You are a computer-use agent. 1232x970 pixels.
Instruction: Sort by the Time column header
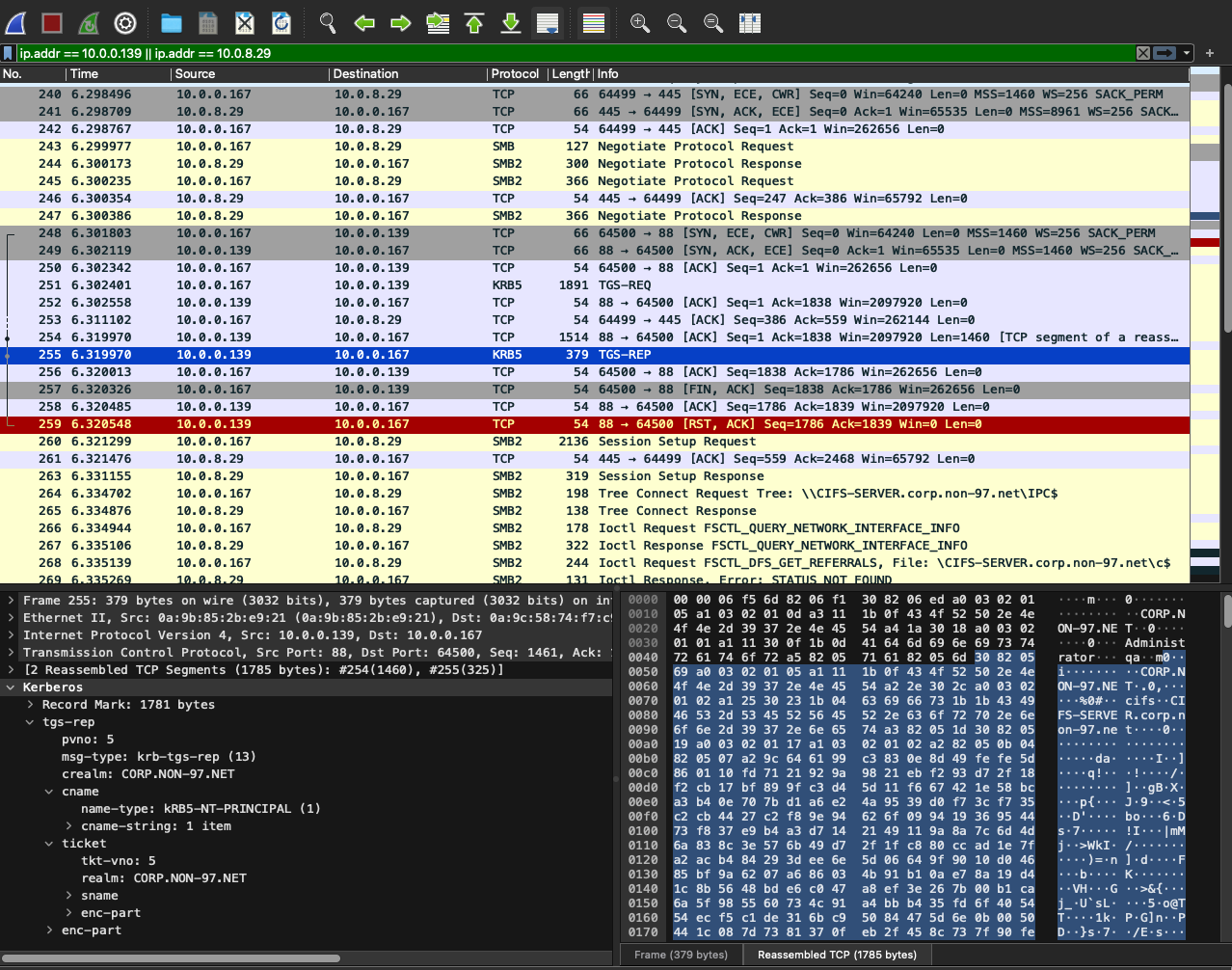point(119,74)
